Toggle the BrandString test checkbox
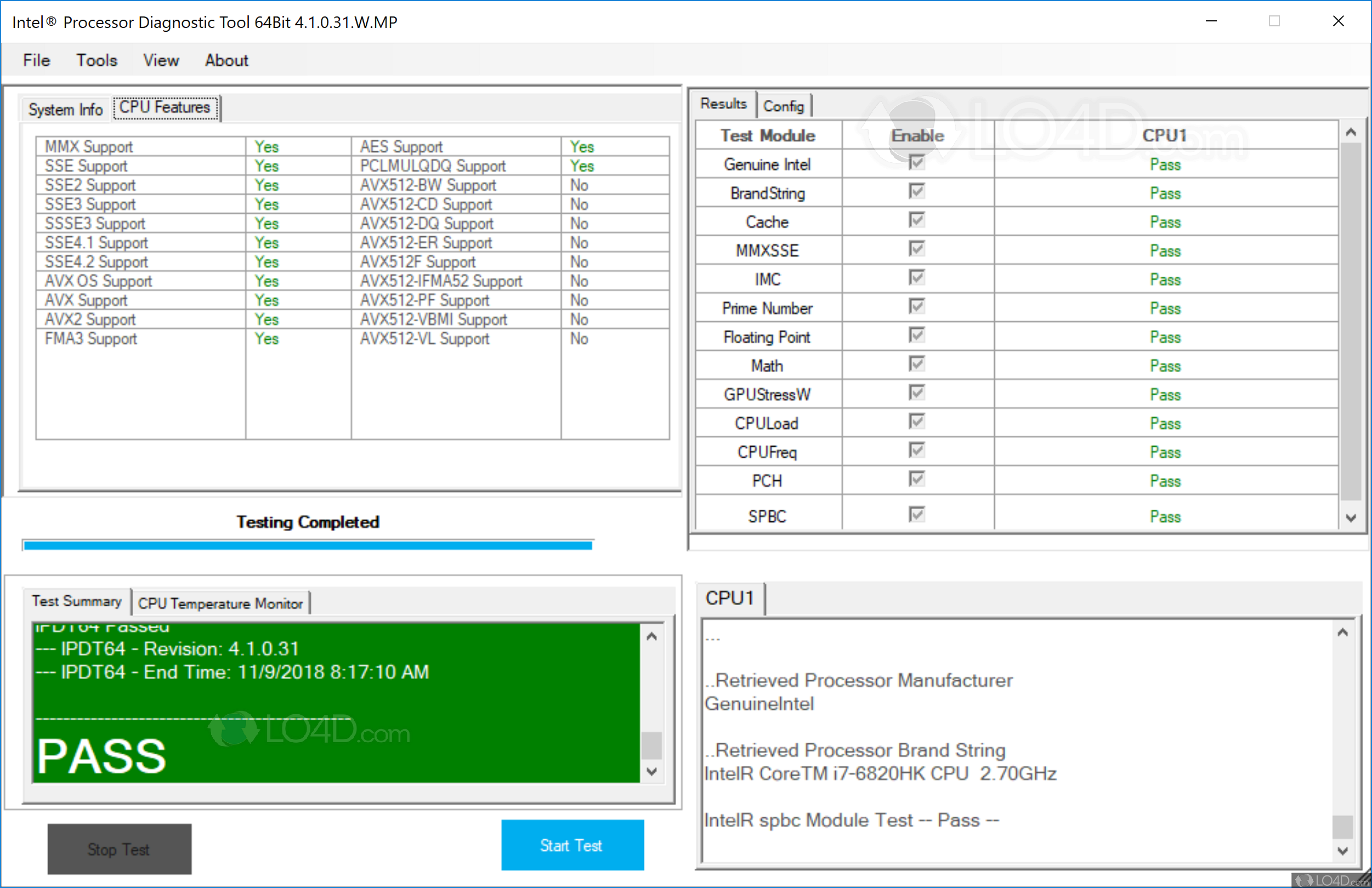This screenshot has height=888, width=1372. 917,191
